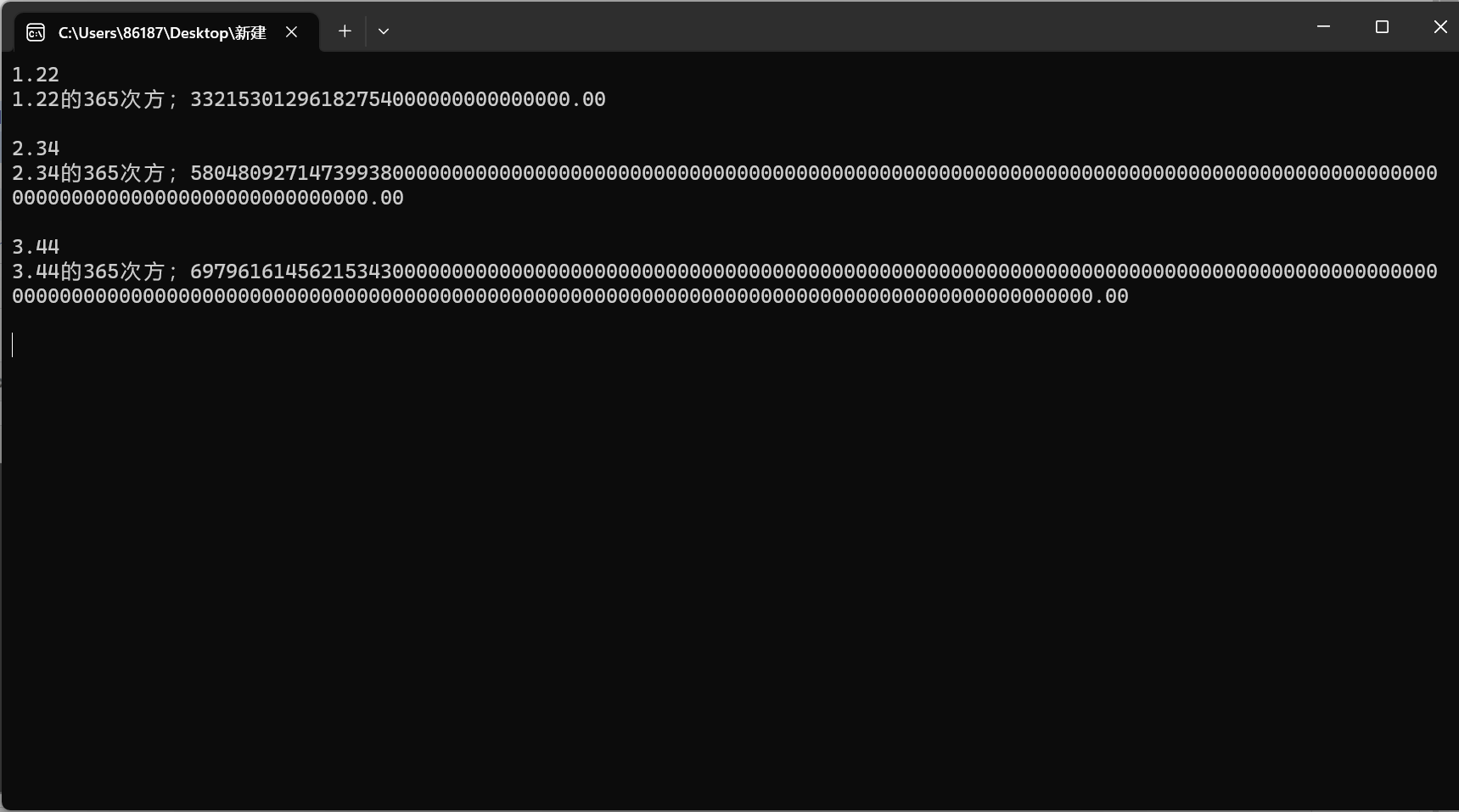Maximize the terminal window
This screenshot has height=812, width=1459.
tap(1382, 27)
